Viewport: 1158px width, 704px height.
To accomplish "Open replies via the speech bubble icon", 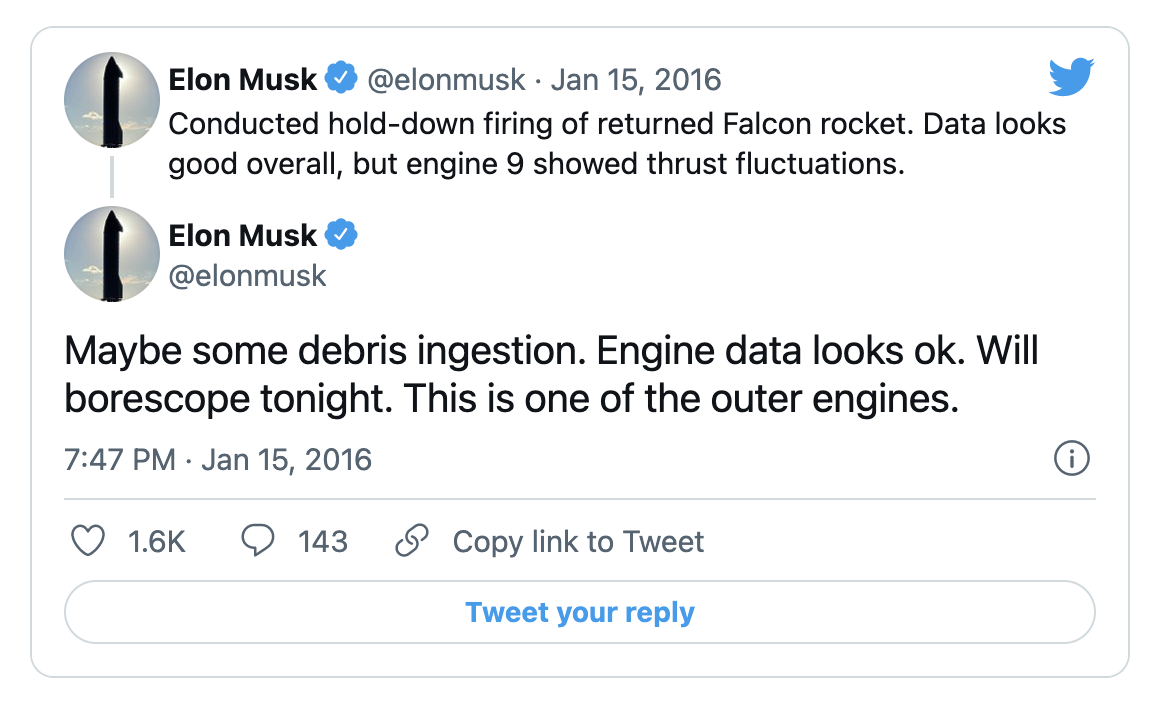I will pos(258,541).
